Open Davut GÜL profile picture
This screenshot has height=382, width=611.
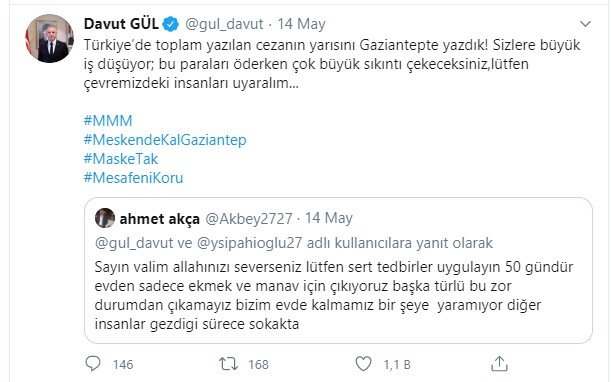49,38
